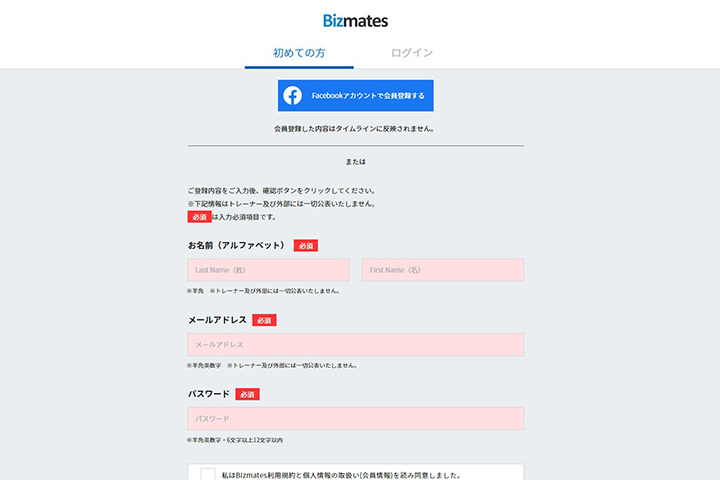Focus the Last Name (姓) field
The width and height of the screenshot is (720, 480).
pyautogui.click(x=268, y=270)
